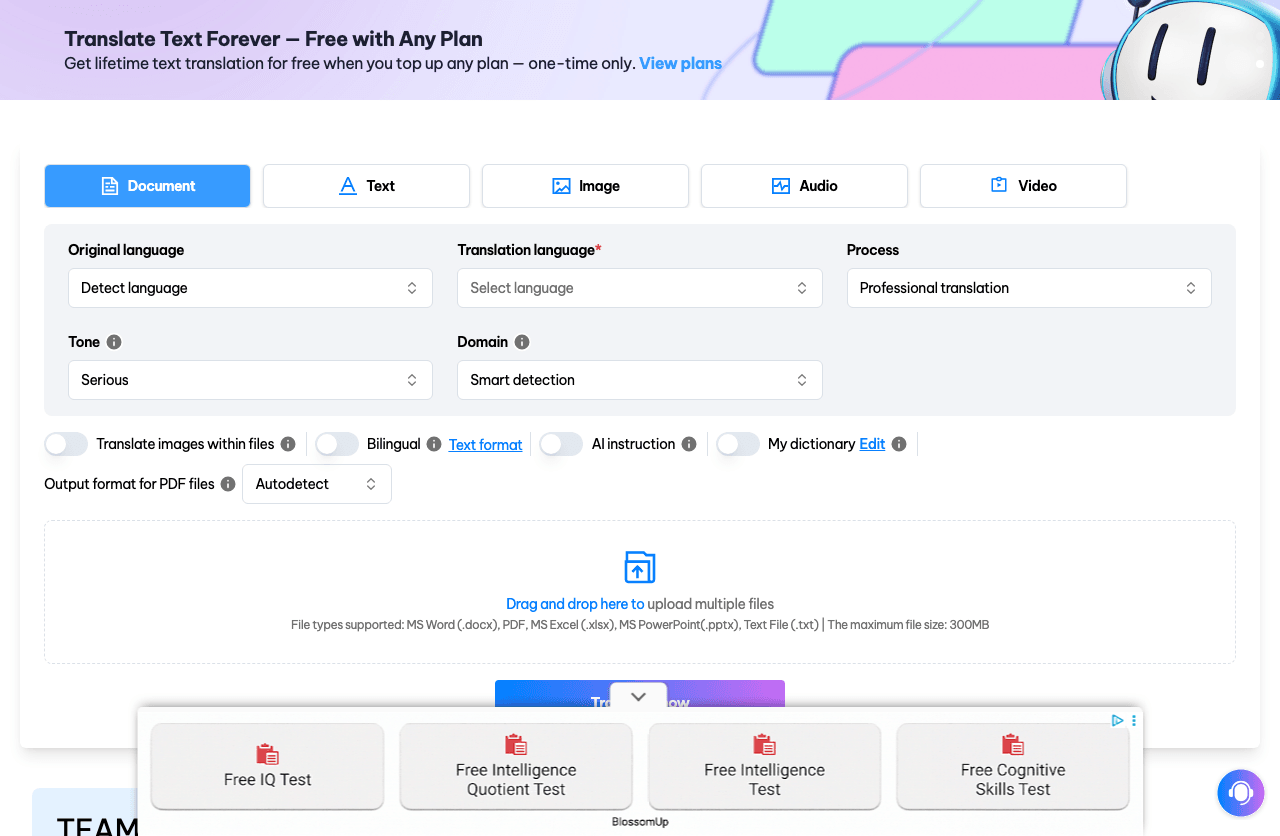Switch to the Video tab
Viewport: 1280px width, 836px height.
coord(1023,186)
